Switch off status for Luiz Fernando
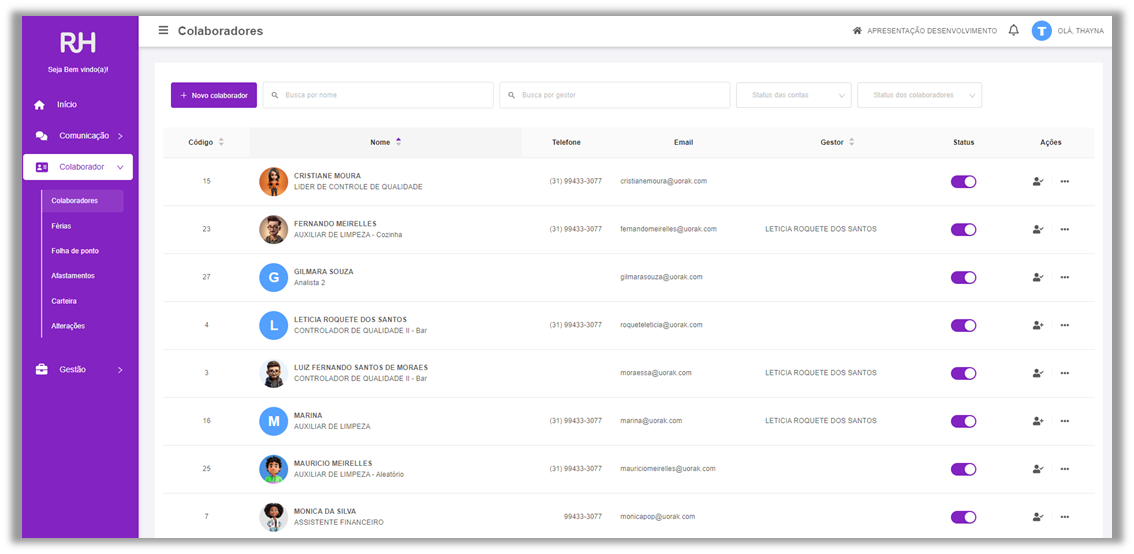This screenshot has width=1134, height=554. [x=963, y=373]
